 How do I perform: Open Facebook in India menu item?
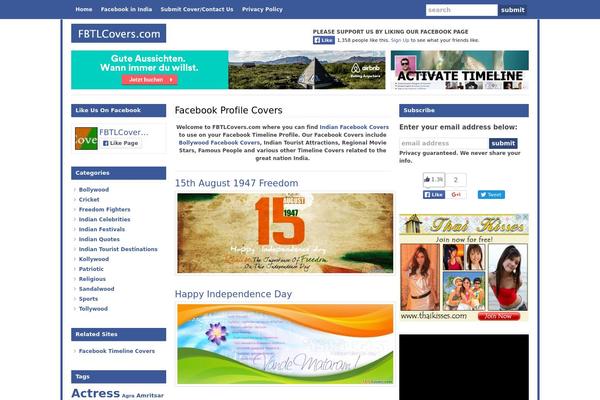126,9
